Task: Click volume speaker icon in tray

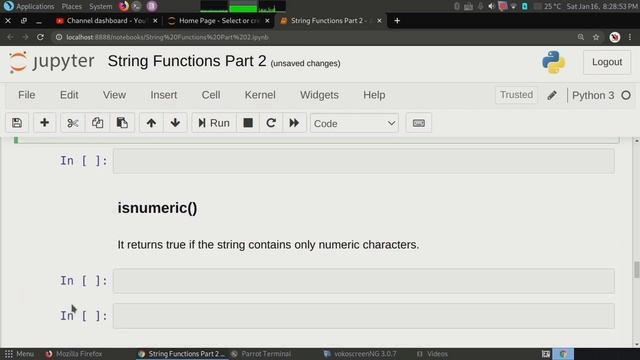Action: [x=491, y=6]
